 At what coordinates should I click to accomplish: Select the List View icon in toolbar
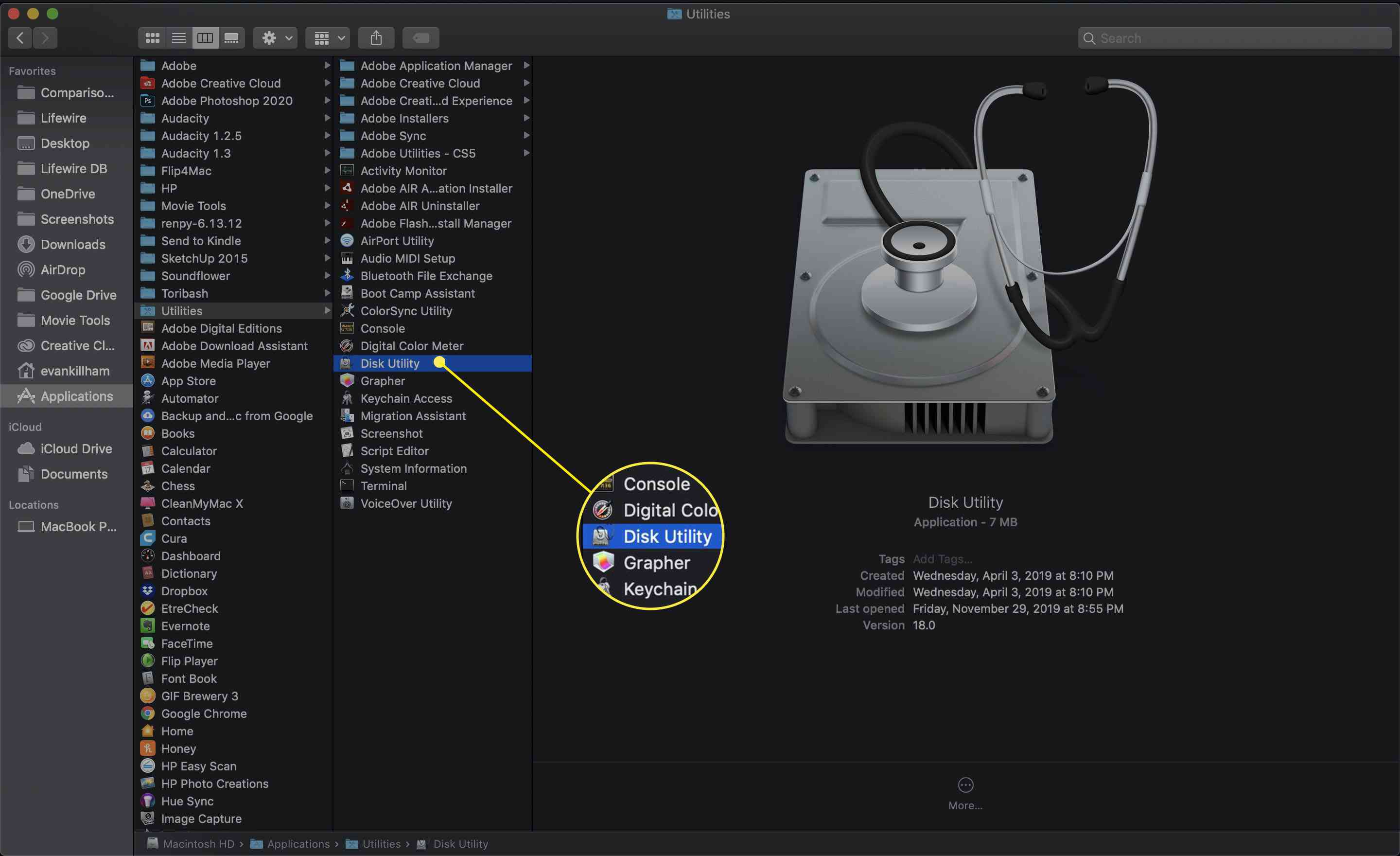[178, 38]
